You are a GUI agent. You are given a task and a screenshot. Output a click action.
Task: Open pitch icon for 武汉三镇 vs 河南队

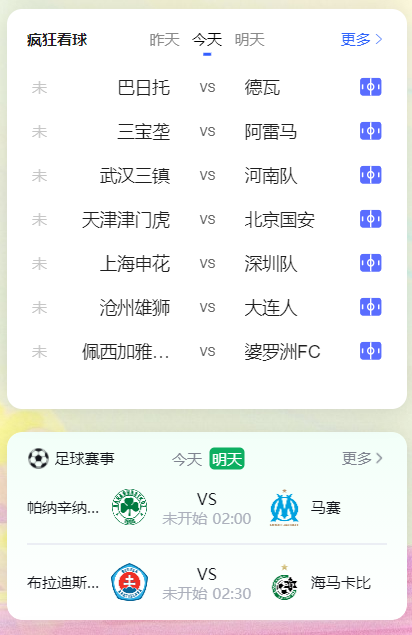pyautogui.click(x=370, y=175)
